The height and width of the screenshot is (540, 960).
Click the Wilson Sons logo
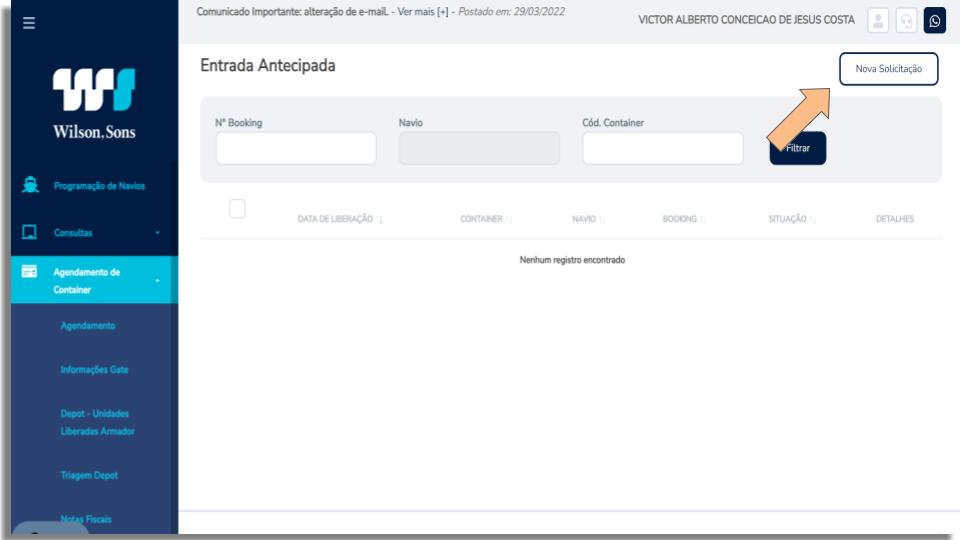click(x=94, y=103)
